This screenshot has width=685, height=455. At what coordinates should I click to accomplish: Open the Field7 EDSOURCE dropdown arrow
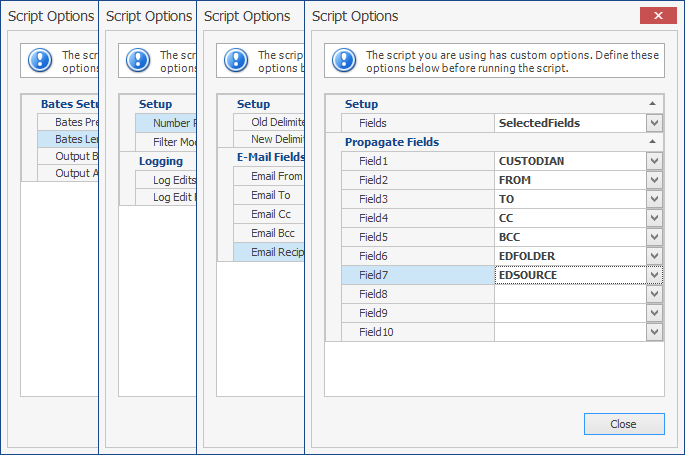point(654,275)
